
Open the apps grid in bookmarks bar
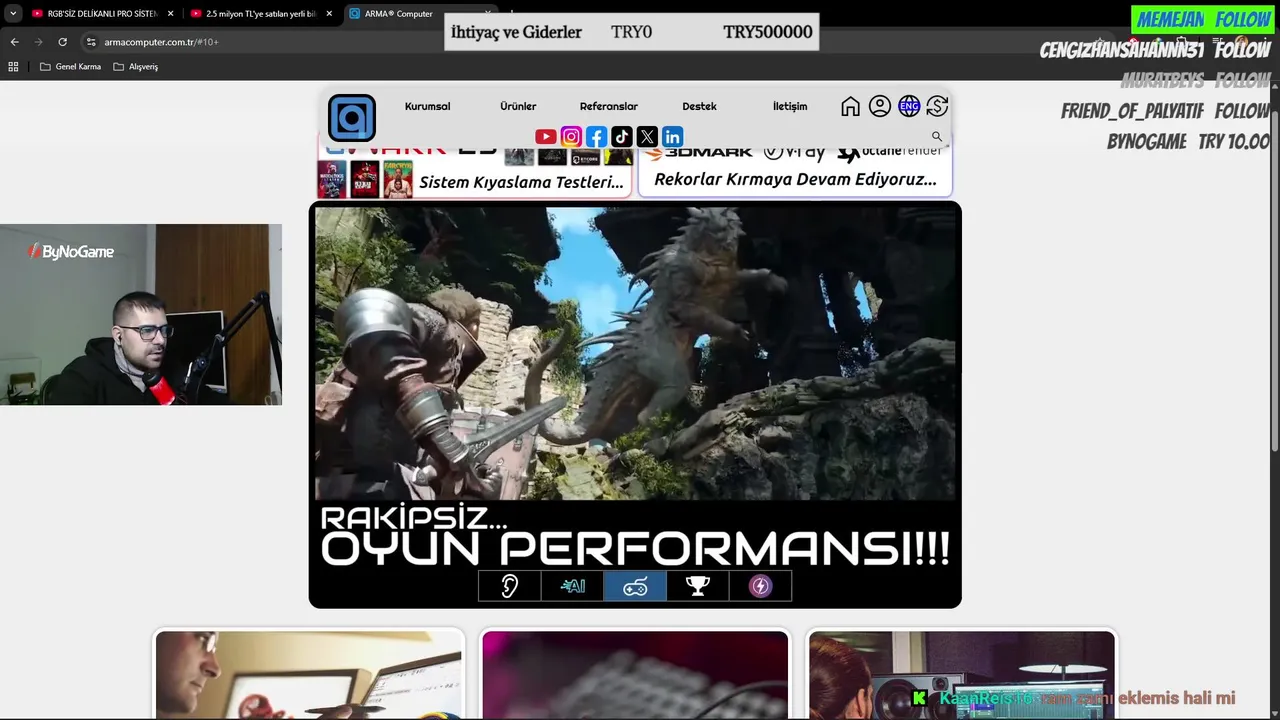[13, 67]
